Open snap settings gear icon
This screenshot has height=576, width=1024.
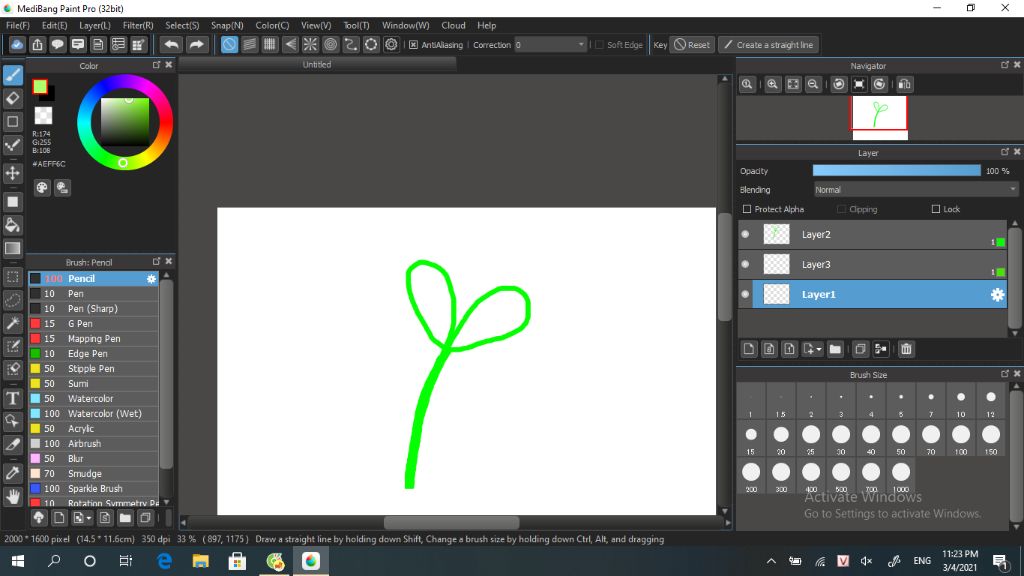click(x=391, y=44)
